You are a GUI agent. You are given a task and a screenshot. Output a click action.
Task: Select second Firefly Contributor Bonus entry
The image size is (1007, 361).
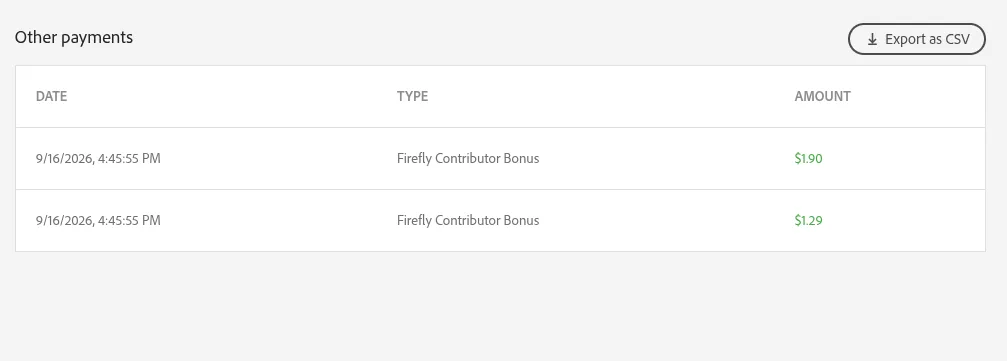click(468, 220)
